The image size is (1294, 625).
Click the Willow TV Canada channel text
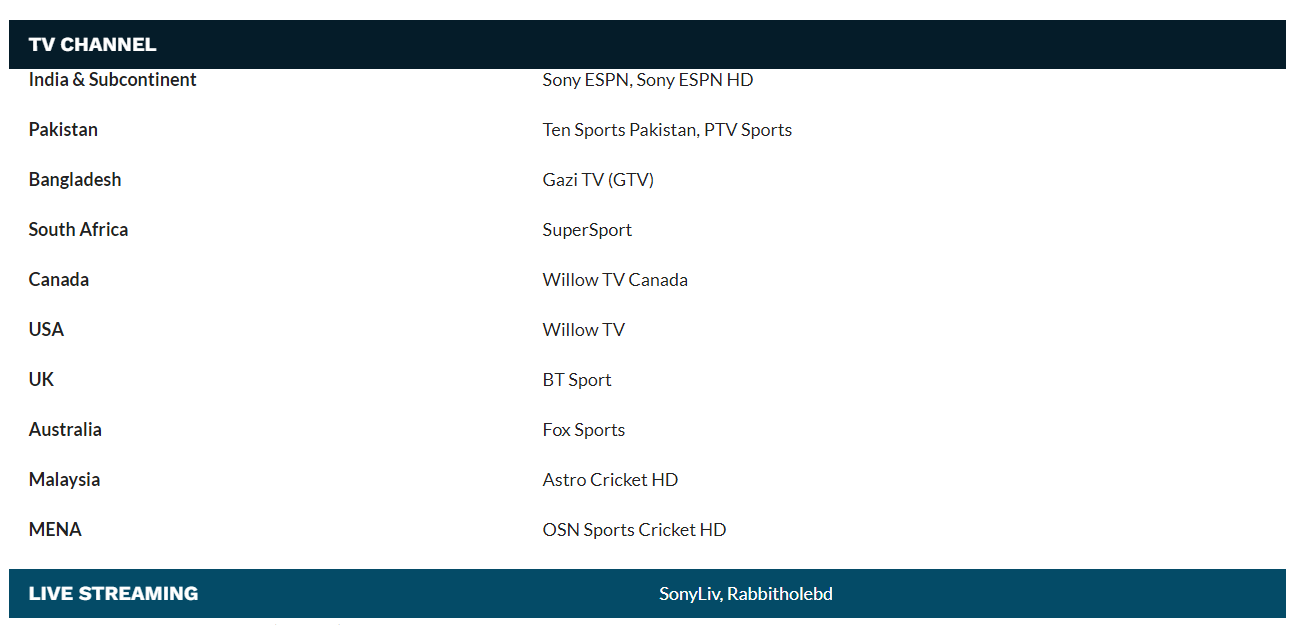point(615,280)
